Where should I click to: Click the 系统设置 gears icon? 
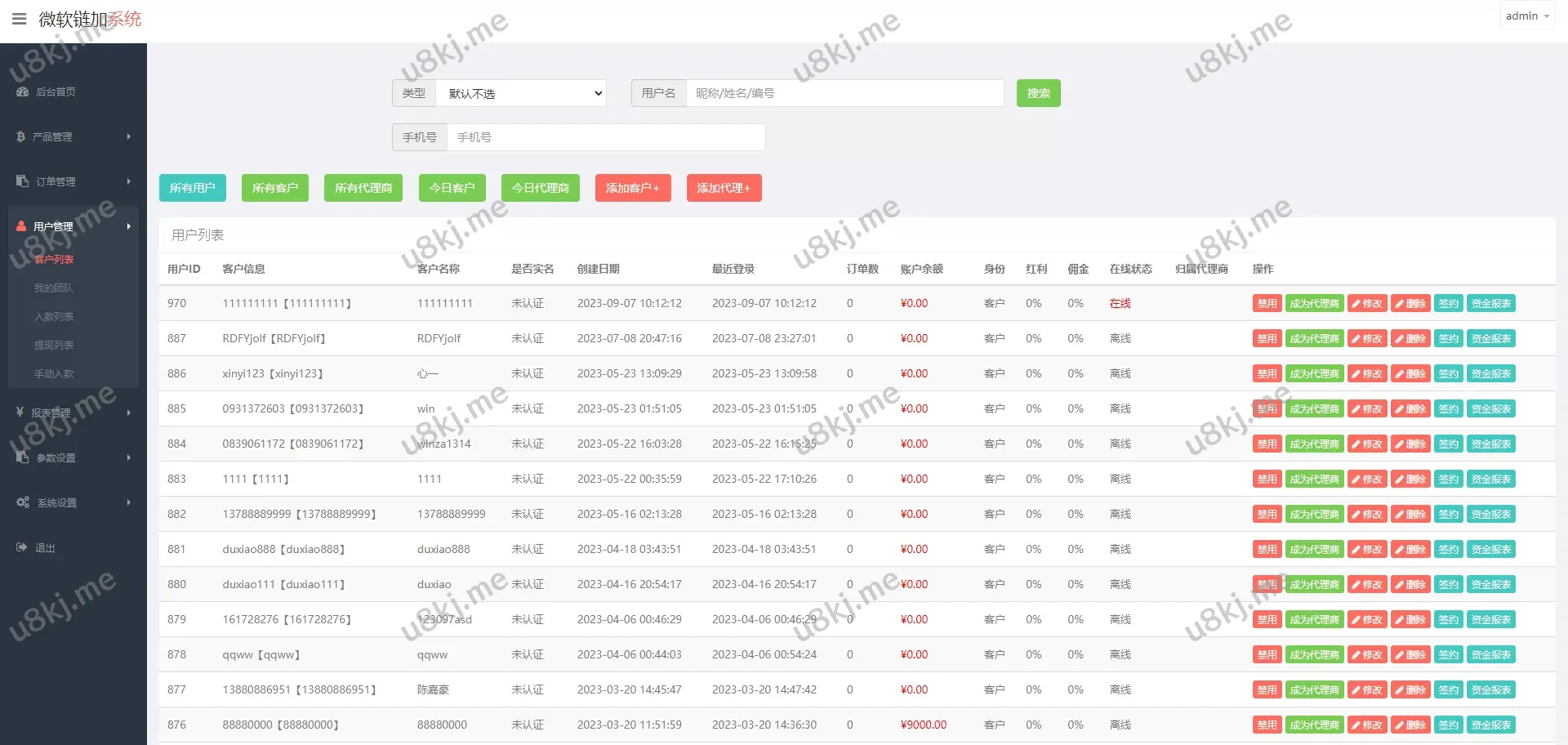(23, 502)
